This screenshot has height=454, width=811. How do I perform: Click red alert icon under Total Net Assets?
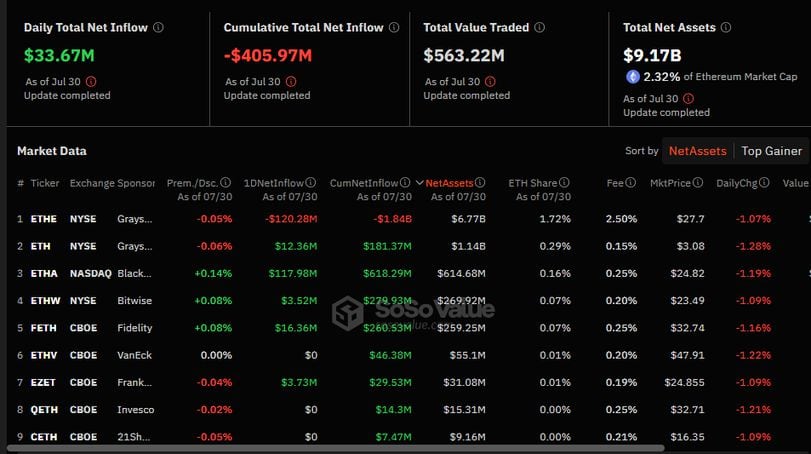pyautogui.click(x=688, y=99)
